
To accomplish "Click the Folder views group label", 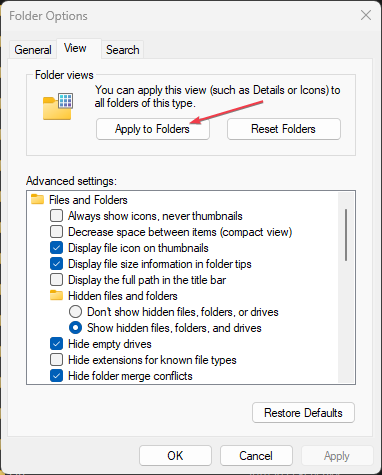I will coord(64,75).
